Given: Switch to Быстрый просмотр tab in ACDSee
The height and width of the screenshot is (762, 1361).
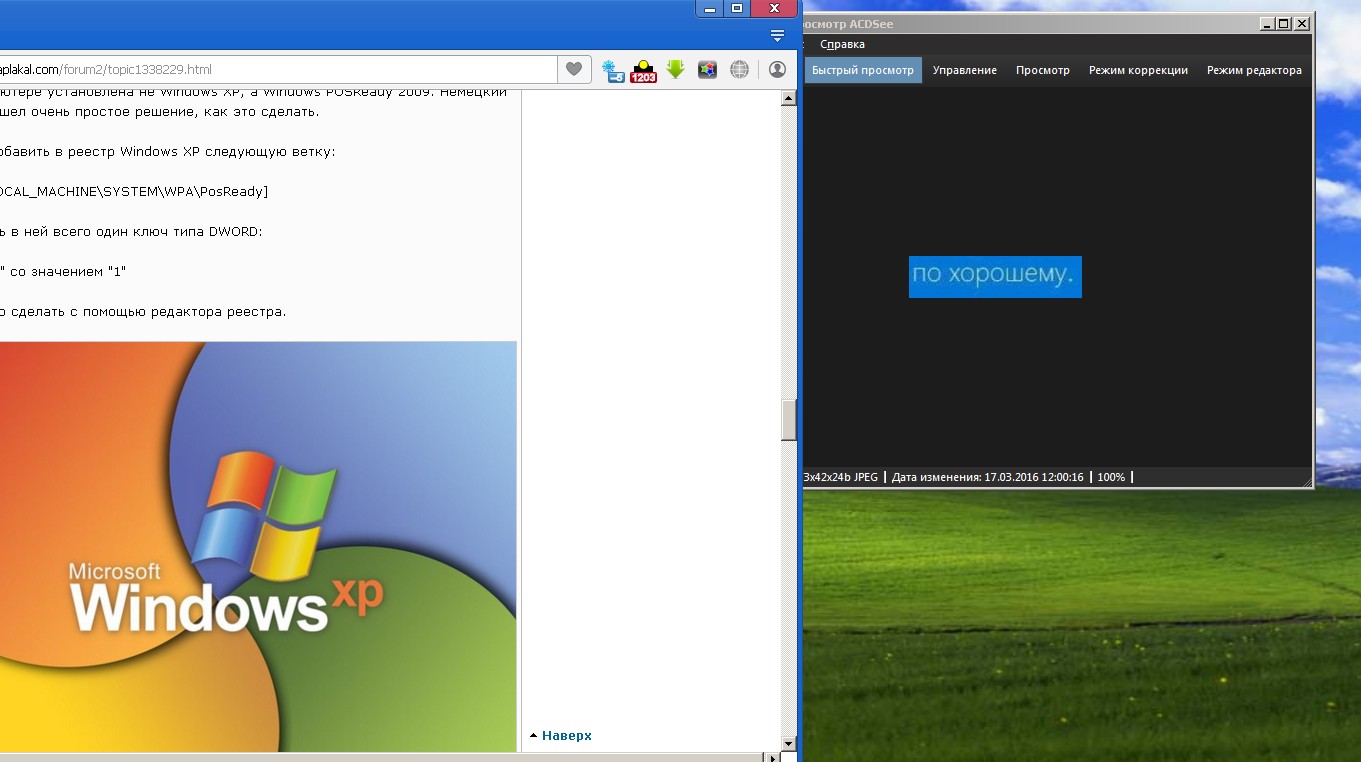Looking at the screenshot, I should (x=862, y=70).
